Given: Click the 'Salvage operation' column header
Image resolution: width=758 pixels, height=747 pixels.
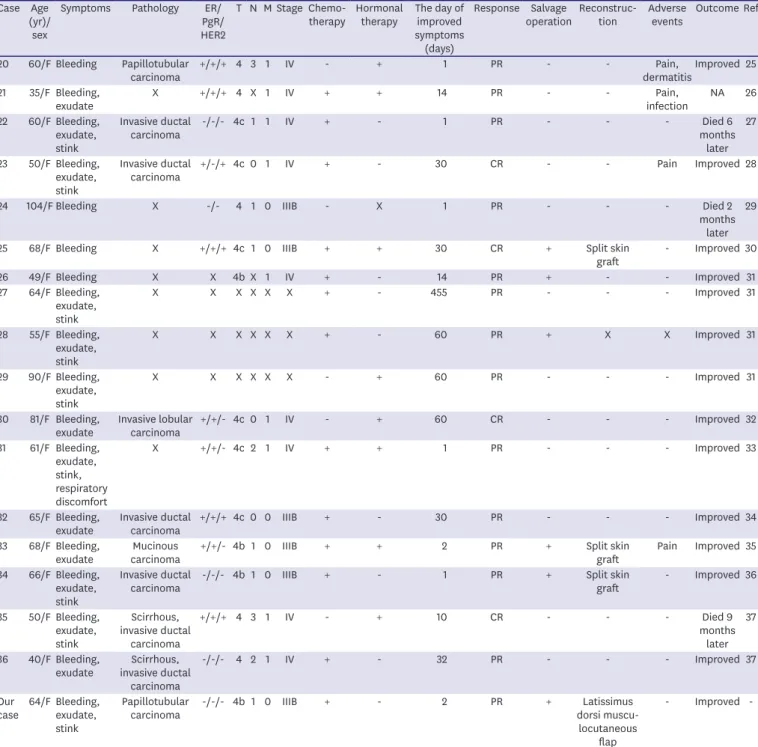Looking at the screenshot, I should [549, 15].
